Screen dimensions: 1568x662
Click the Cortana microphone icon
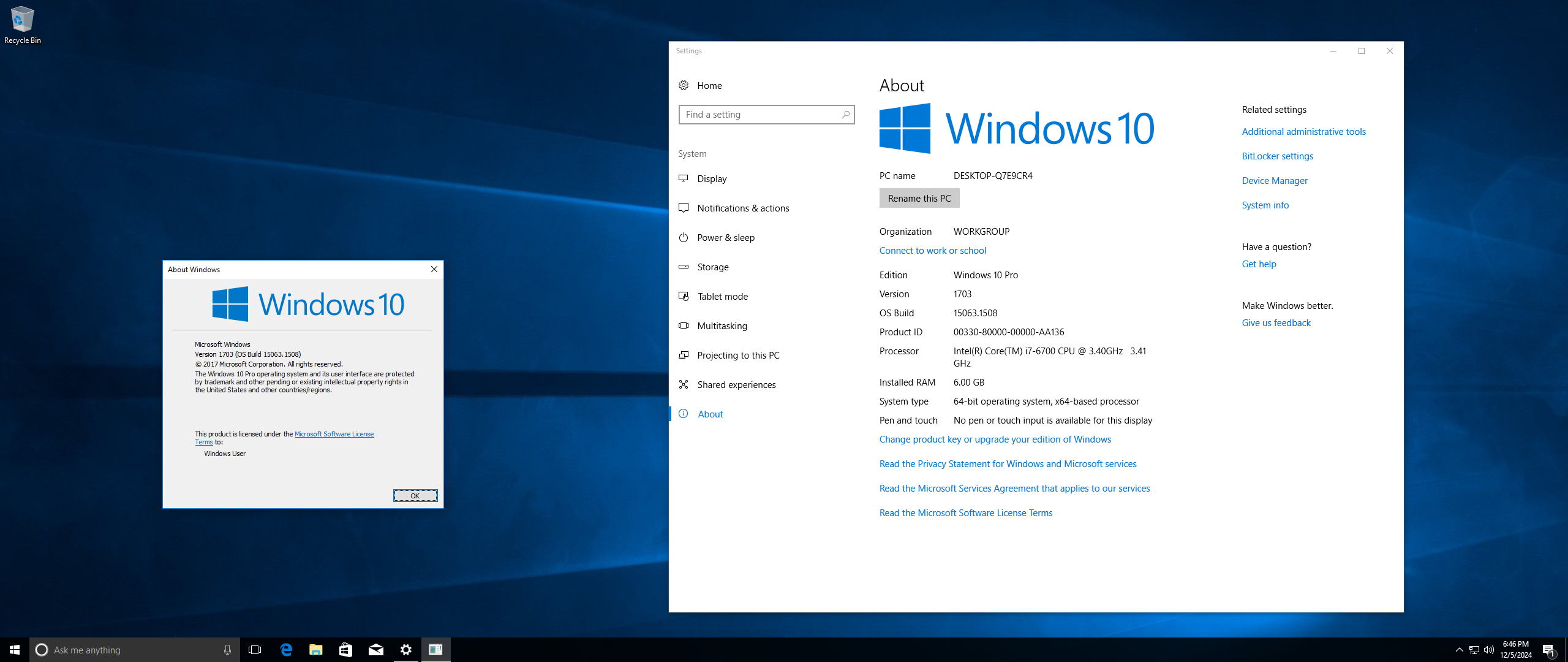tap(227, 650)
